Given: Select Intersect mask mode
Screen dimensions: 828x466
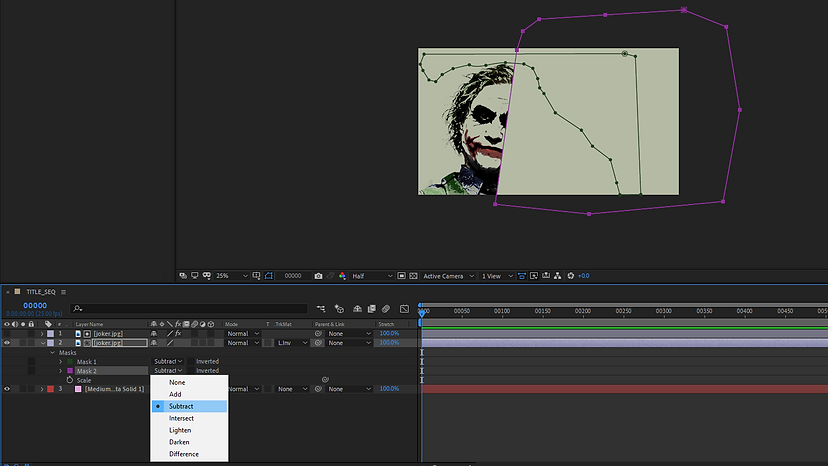Looking at the screenshot, I should tap(189, 418).
